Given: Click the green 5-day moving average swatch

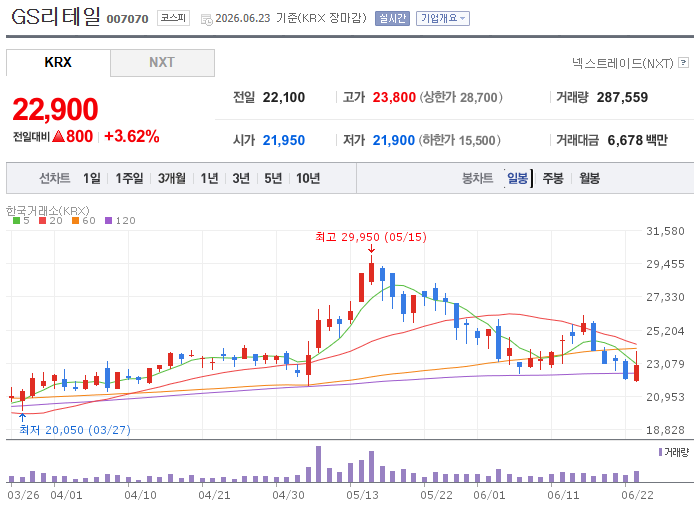Looking at the screenshot, I should (x=16, y=220).
